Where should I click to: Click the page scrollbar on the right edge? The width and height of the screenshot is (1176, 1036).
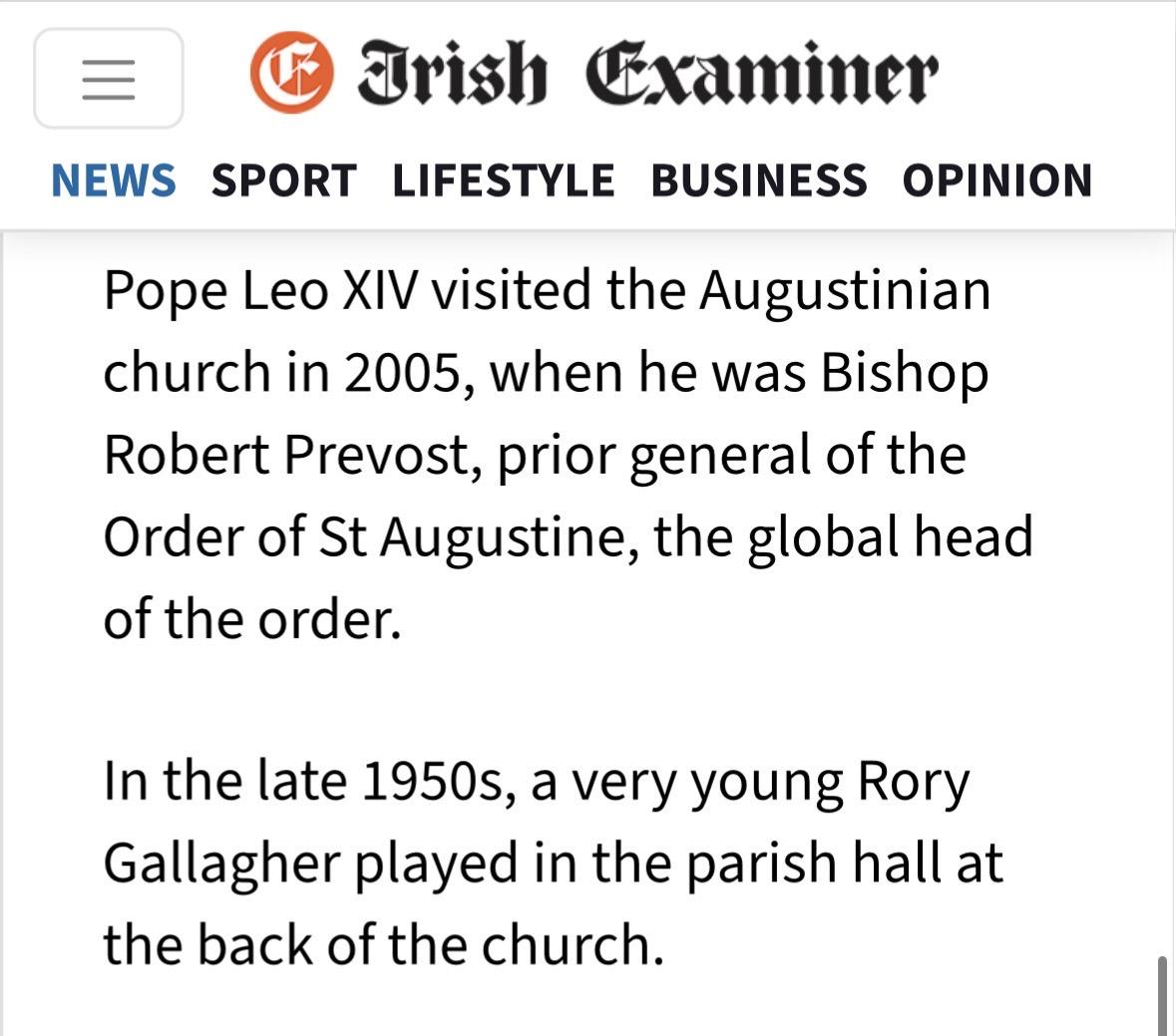pos(1162,995)
